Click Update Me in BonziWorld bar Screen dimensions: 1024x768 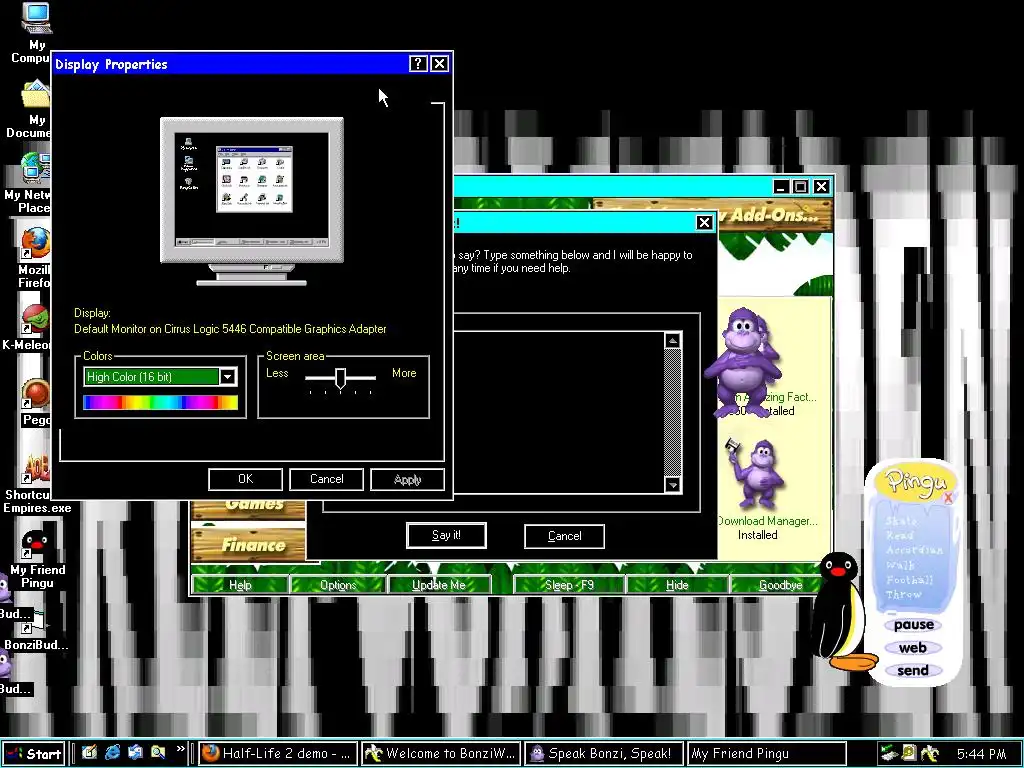(439, 584)
